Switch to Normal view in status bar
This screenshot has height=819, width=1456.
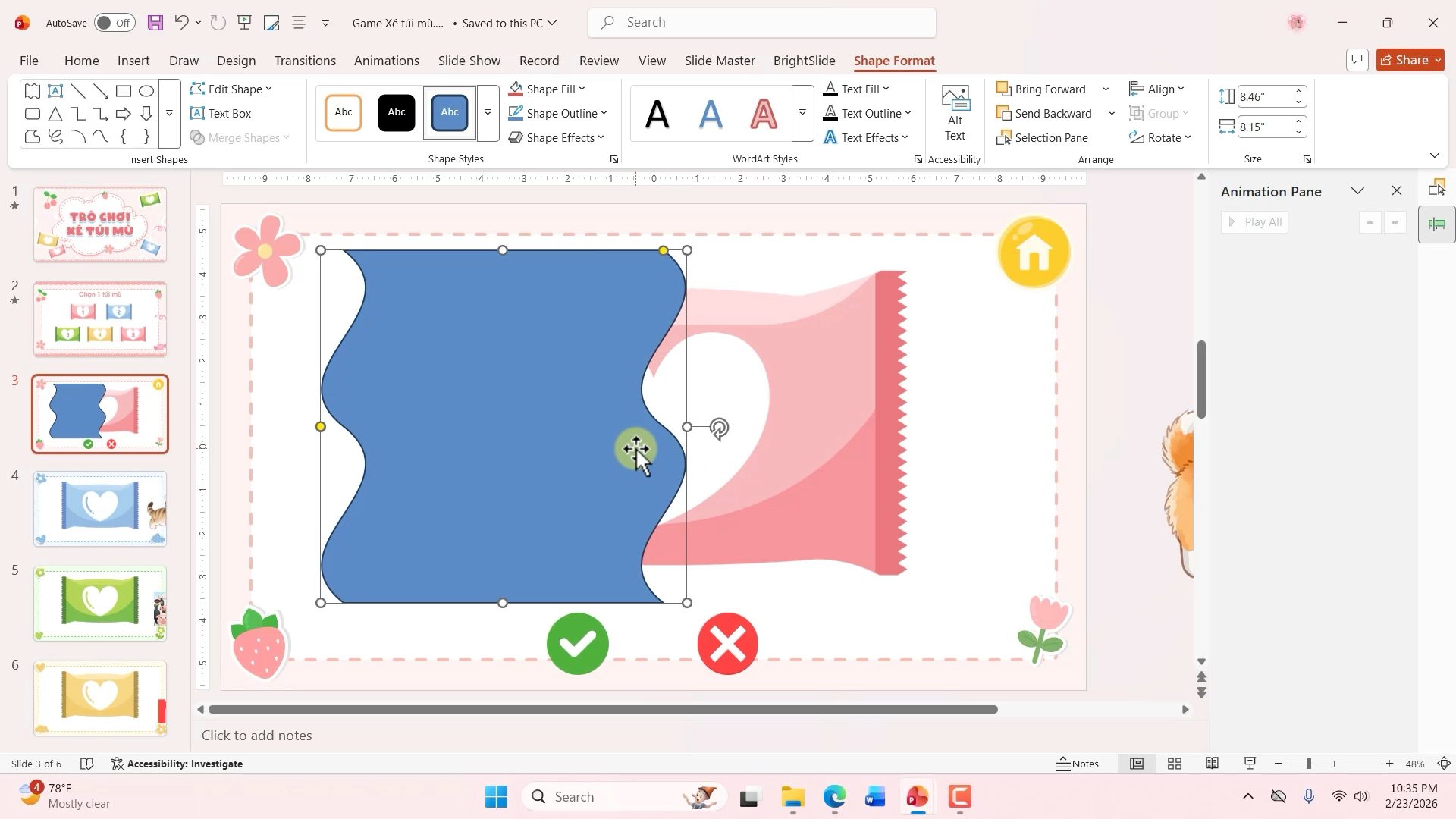(1137, 764)
